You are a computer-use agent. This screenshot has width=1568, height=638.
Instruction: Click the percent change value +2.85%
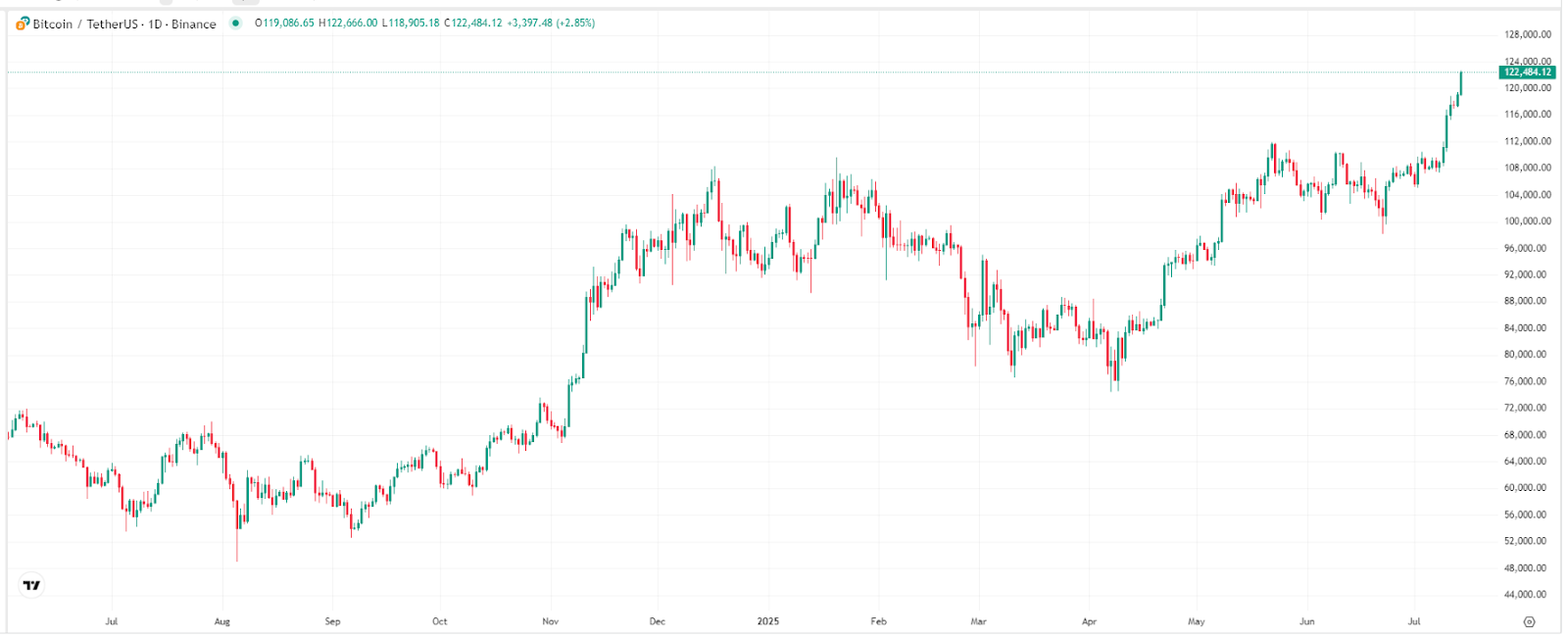576,24
